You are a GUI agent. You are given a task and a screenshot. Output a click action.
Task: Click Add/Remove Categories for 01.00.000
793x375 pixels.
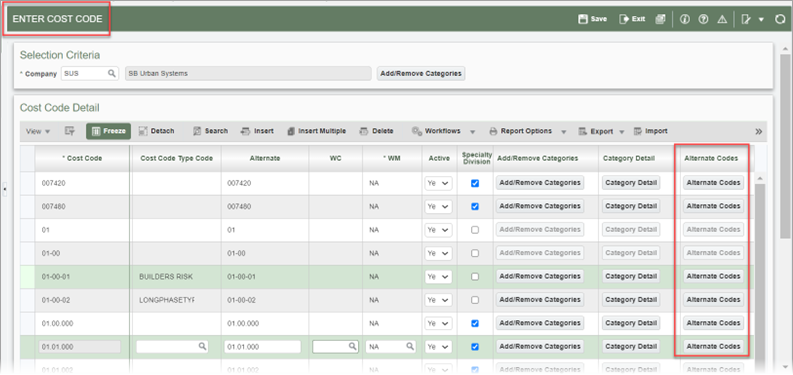coord(540,322)
